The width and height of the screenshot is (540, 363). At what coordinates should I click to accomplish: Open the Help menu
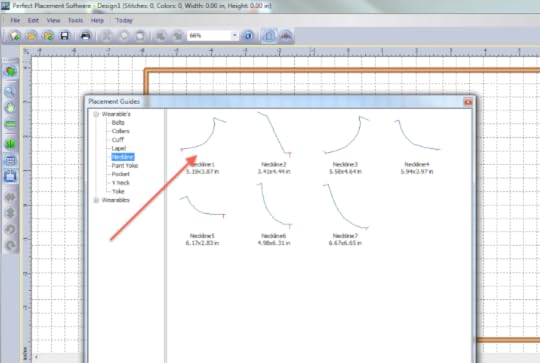pos(97,20)
